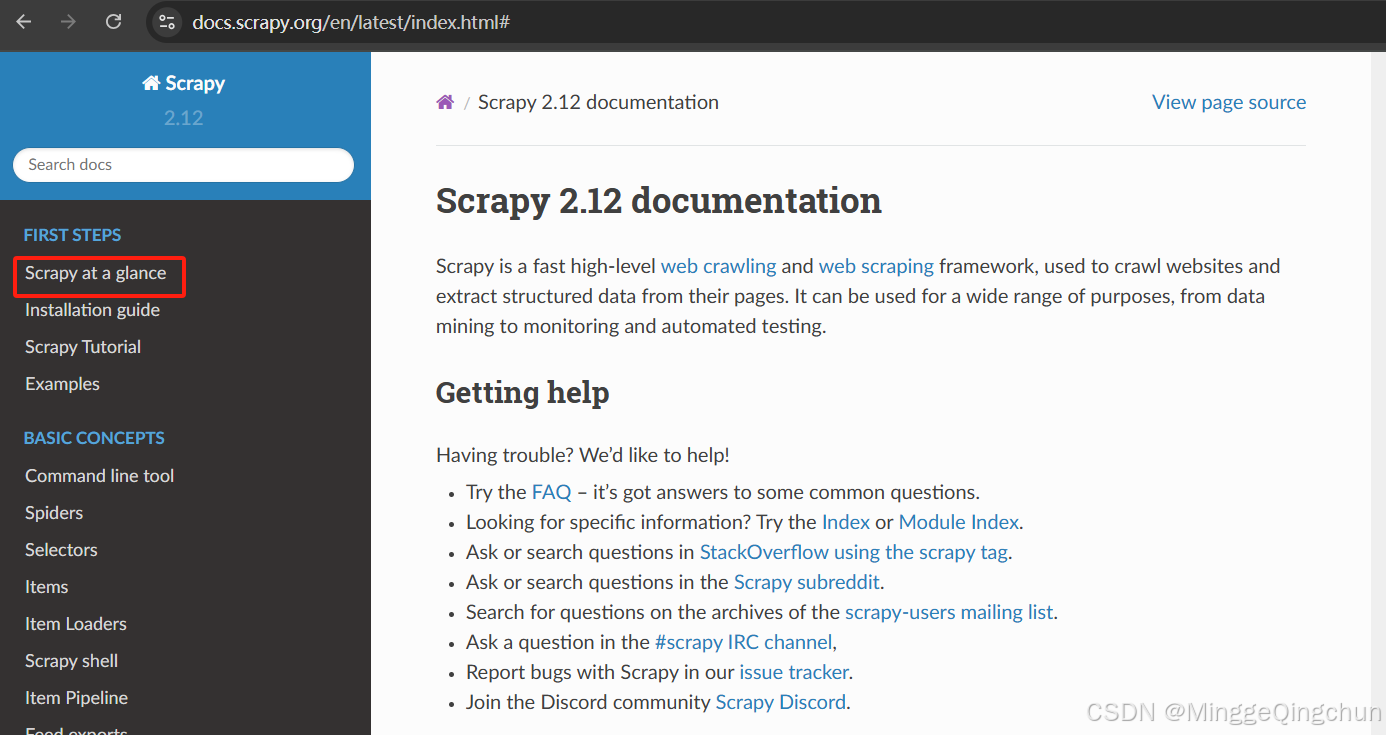Follow the web scraping link

[876, 266]
